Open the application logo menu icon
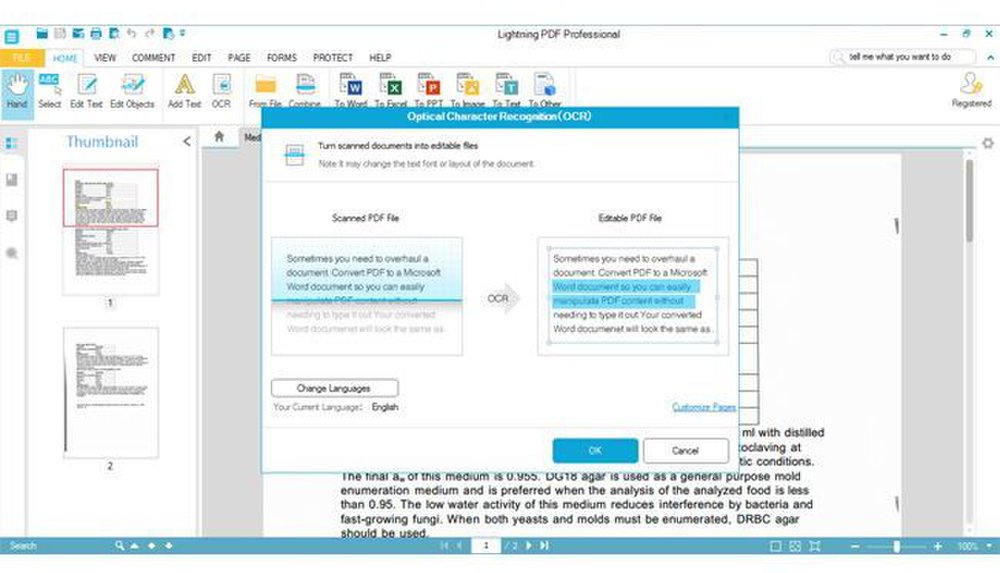1000x573 pixels. click(x=11, y=37)
